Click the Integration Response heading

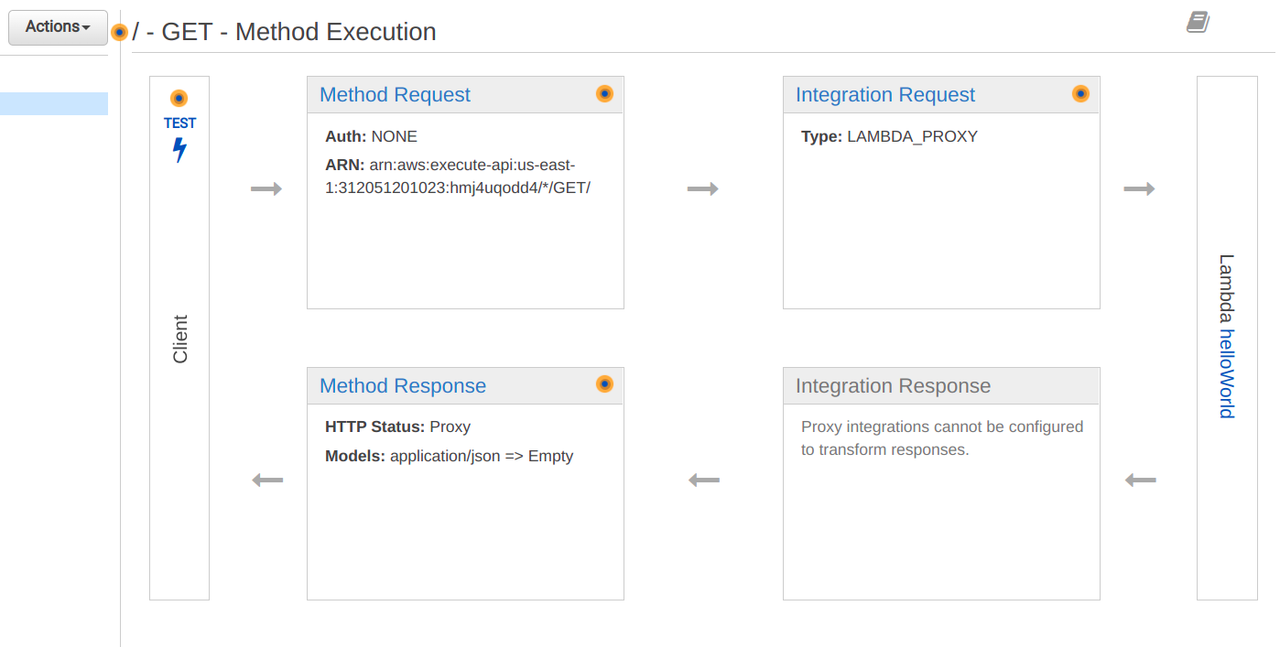click(x=893, y=386)
